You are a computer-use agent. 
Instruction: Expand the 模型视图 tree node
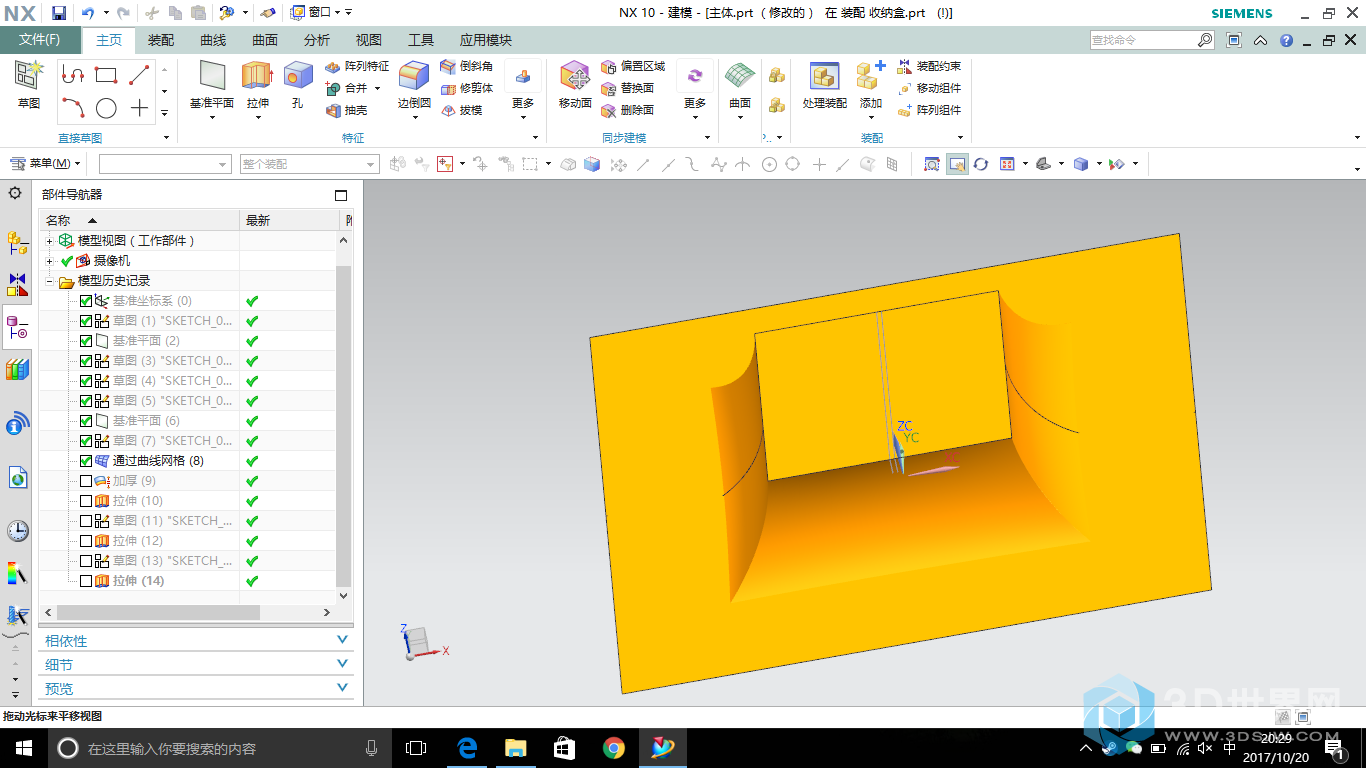click(50, 241)
